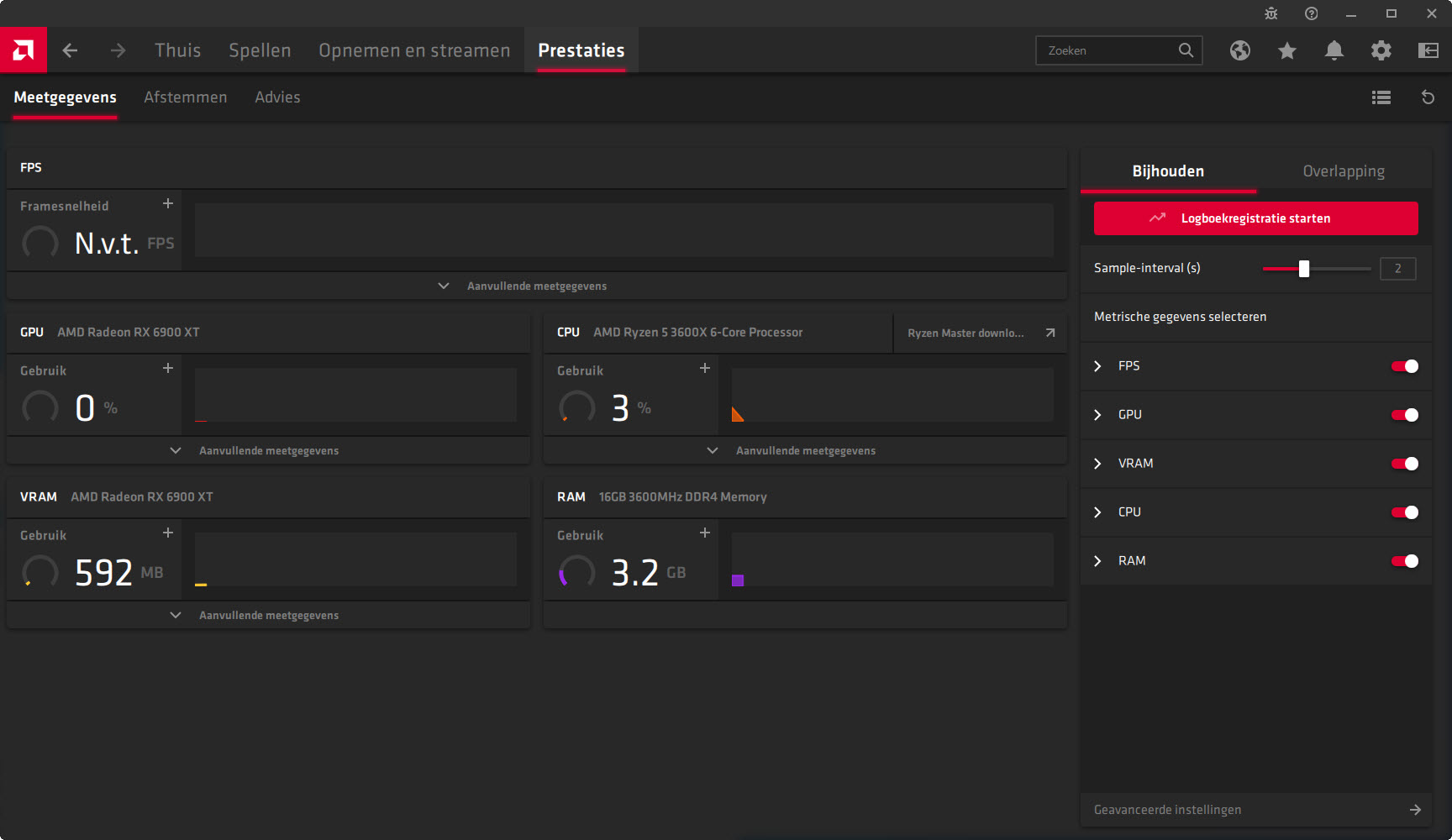This screenshot has height=840, width=1452.
Task: Add Framesnelheid metric with plus icon
Action: click(x=168, y=203)
